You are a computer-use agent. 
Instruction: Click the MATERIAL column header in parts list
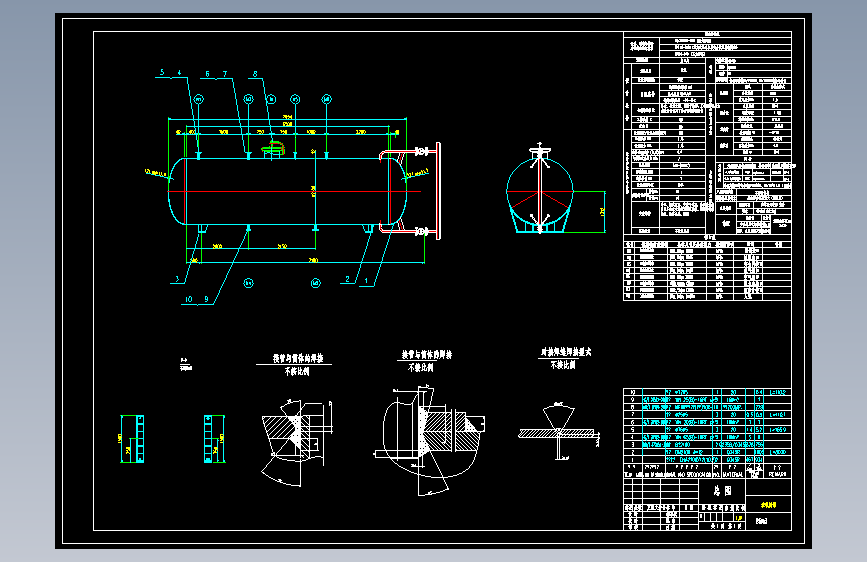[x=733, y=475]
